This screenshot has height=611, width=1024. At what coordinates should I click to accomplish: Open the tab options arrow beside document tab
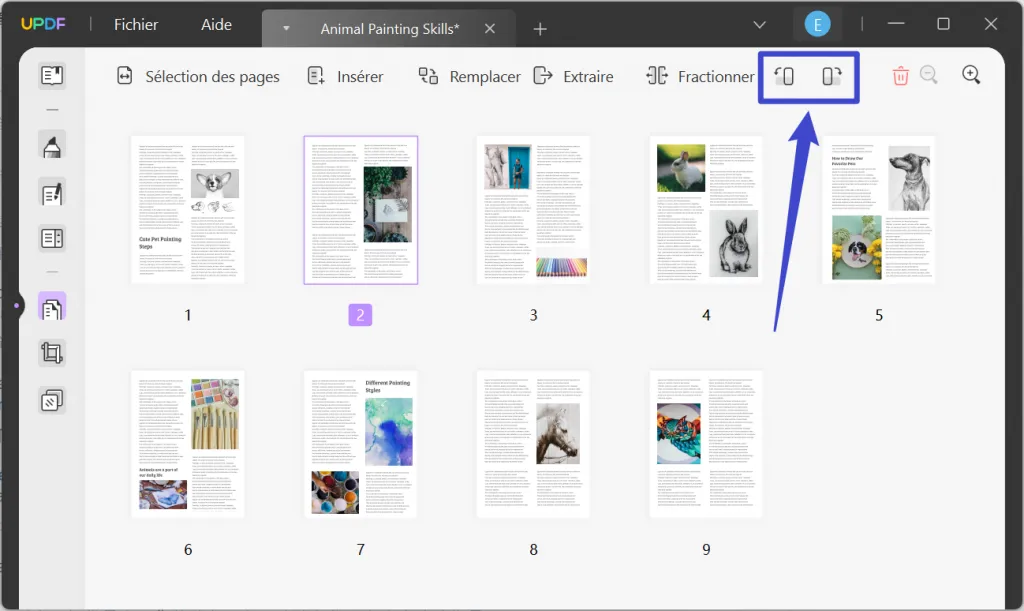coord(287,30)
